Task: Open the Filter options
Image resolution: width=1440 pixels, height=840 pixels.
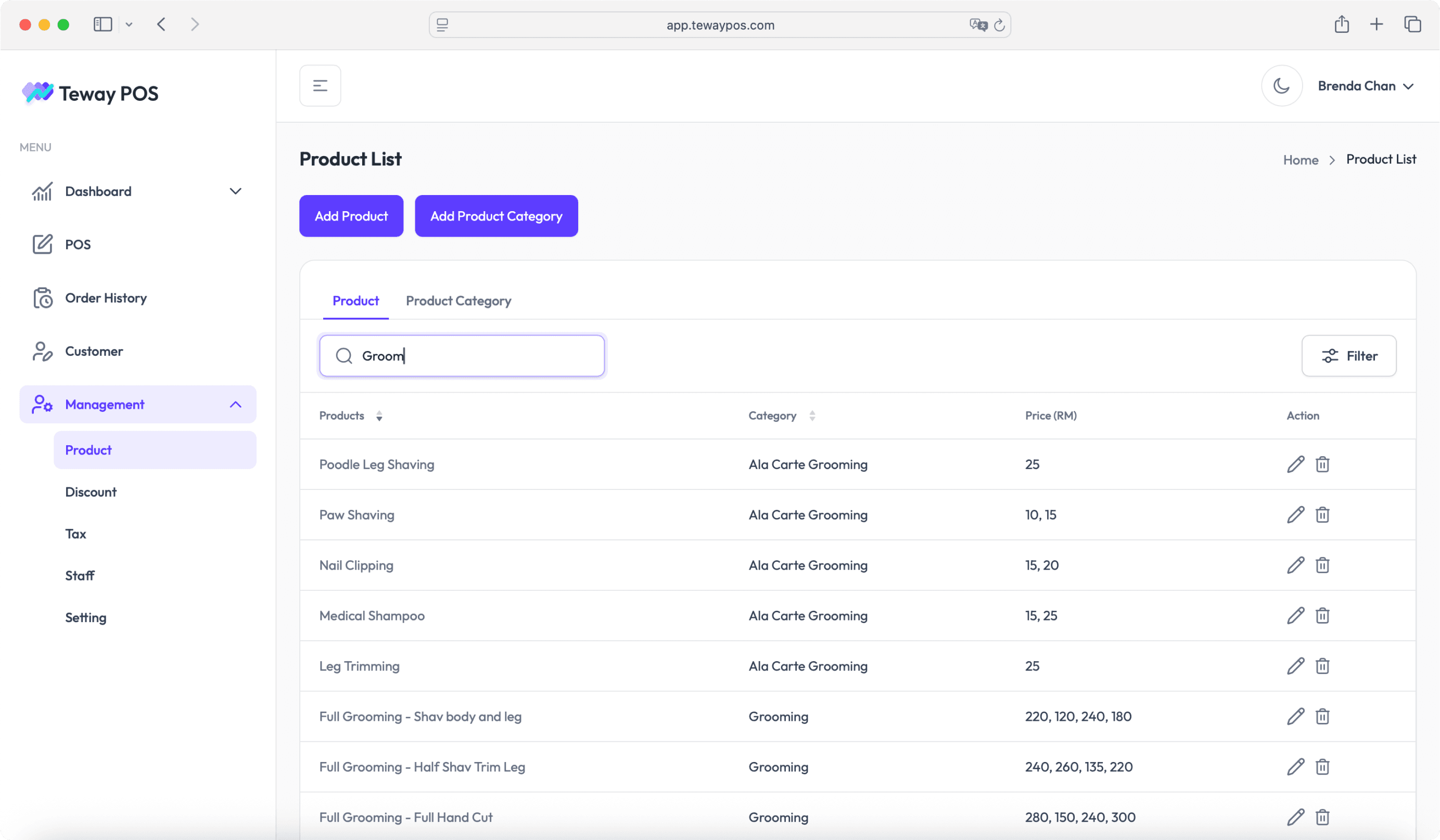Action: click(1348, 356)
